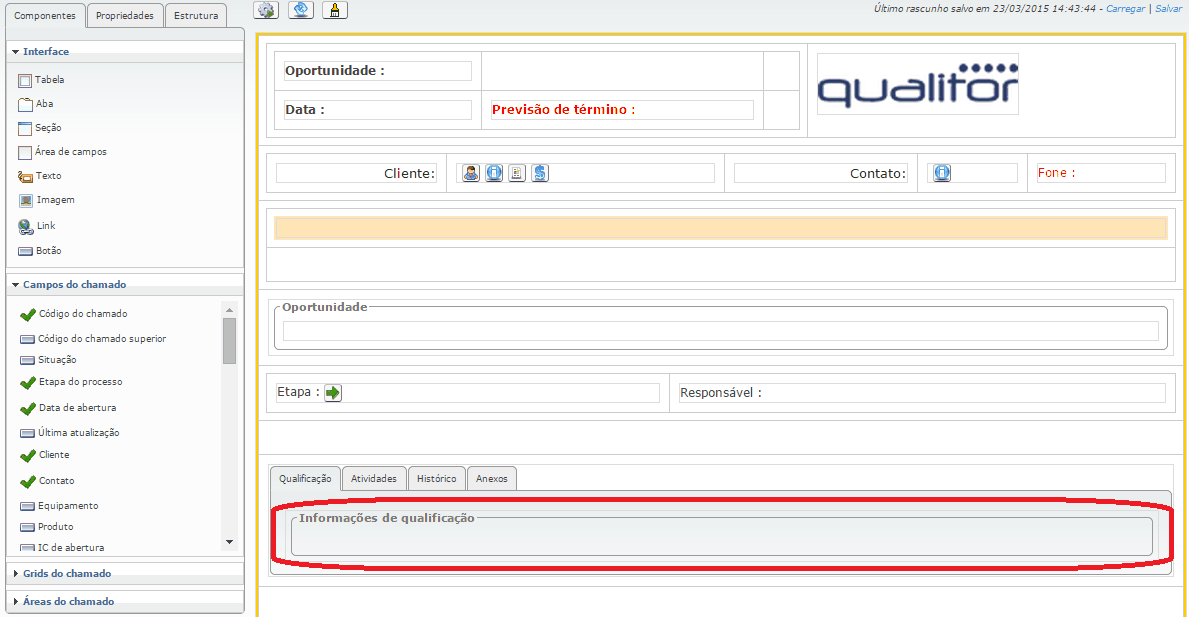This screenshot has height=619, width=1189.
Task: Click the Carregar link
Action: pyautogui.click(x=1125, y=8)
